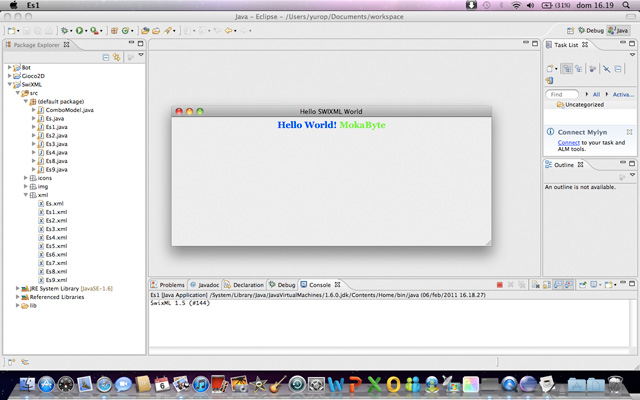Toggle Show Console When Standard Error Changes
Viewport: 640px width, 400px height.
click(x=569, y=285)
